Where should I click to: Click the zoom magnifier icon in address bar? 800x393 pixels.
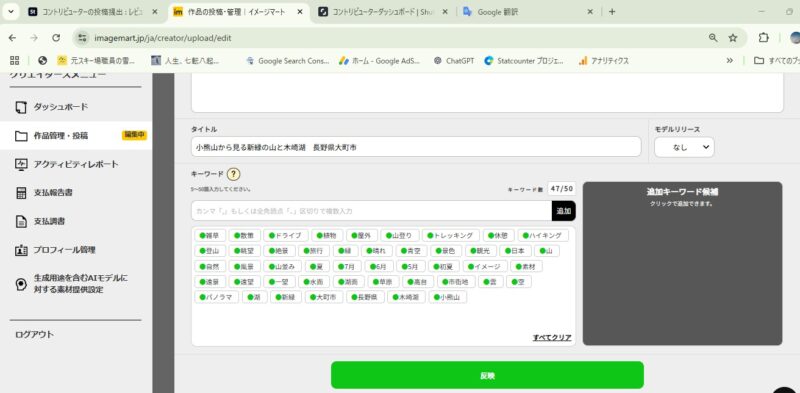coord(713,38)
